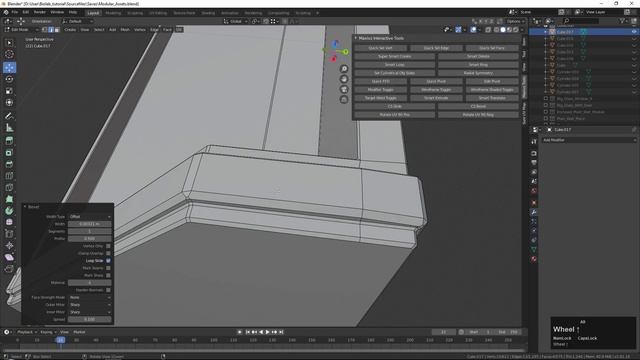Collapse the Maxivz Interactive Tools panel
640x360 pixels.
(x=356, y=38)
